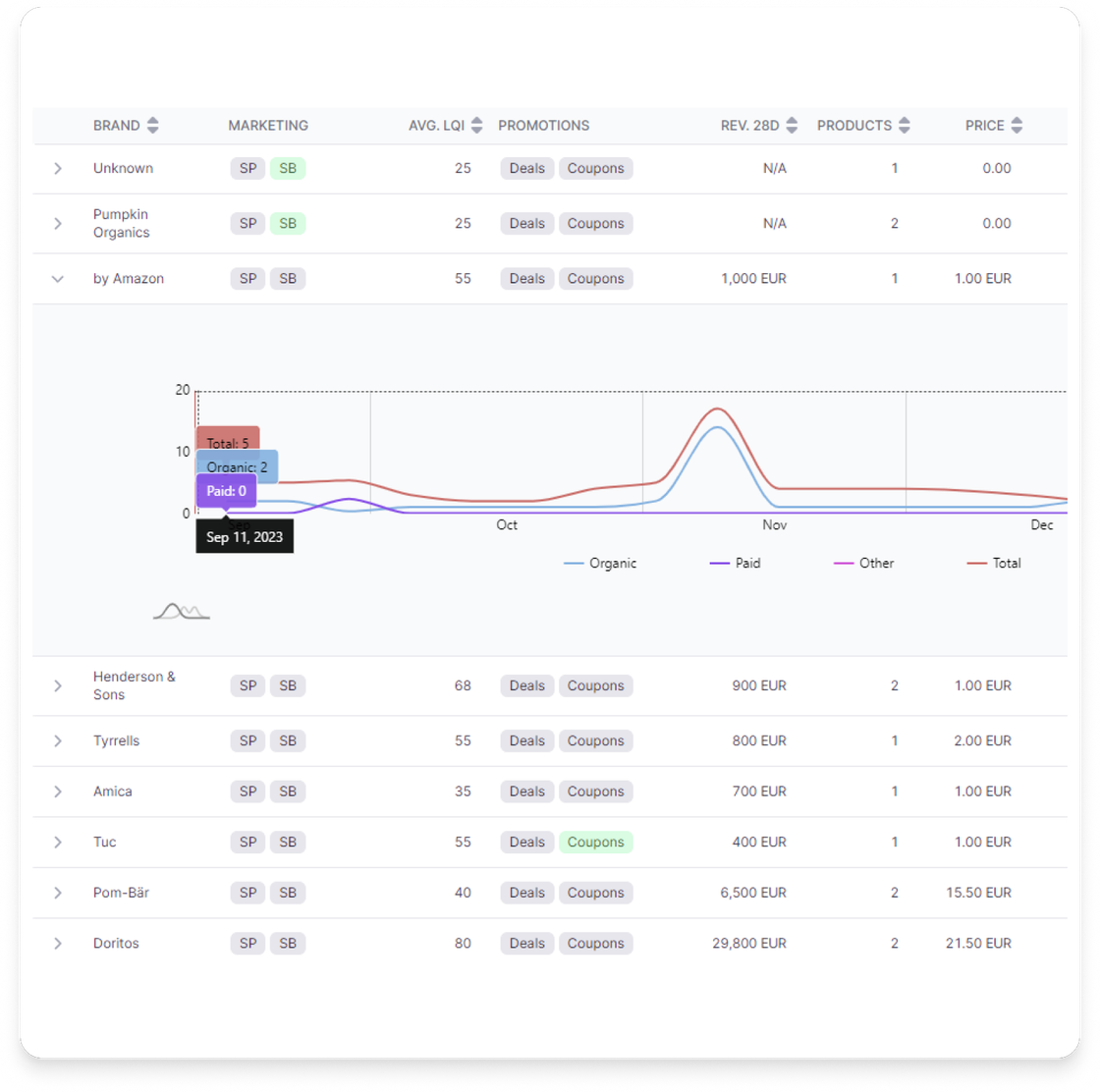This screenshot has width=1100, height=1092.
Task: Click the Marketing column header
Action: point(268,126)
